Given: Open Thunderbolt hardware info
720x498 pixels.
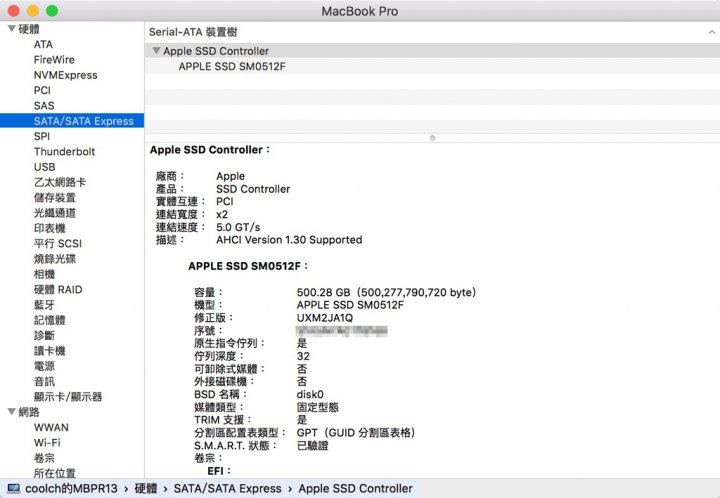Looking at the screenshot, I should pyautogui.click(x=64, y=151).
